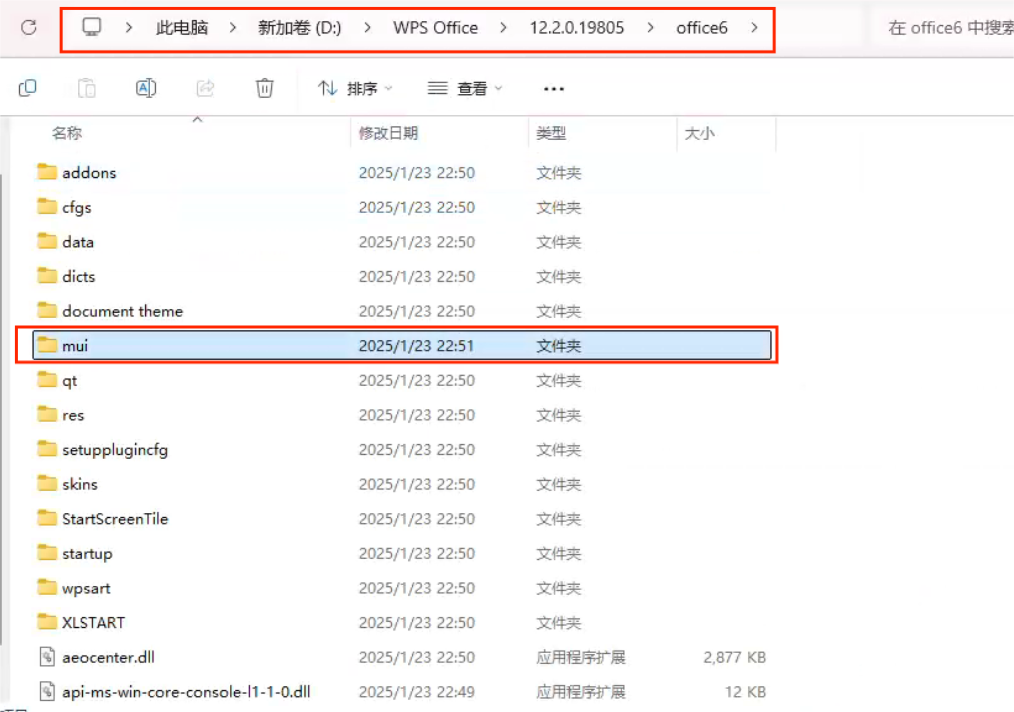Sort by 名称 column header
This screenshot has height=712, width=1014.
point(67,133)
